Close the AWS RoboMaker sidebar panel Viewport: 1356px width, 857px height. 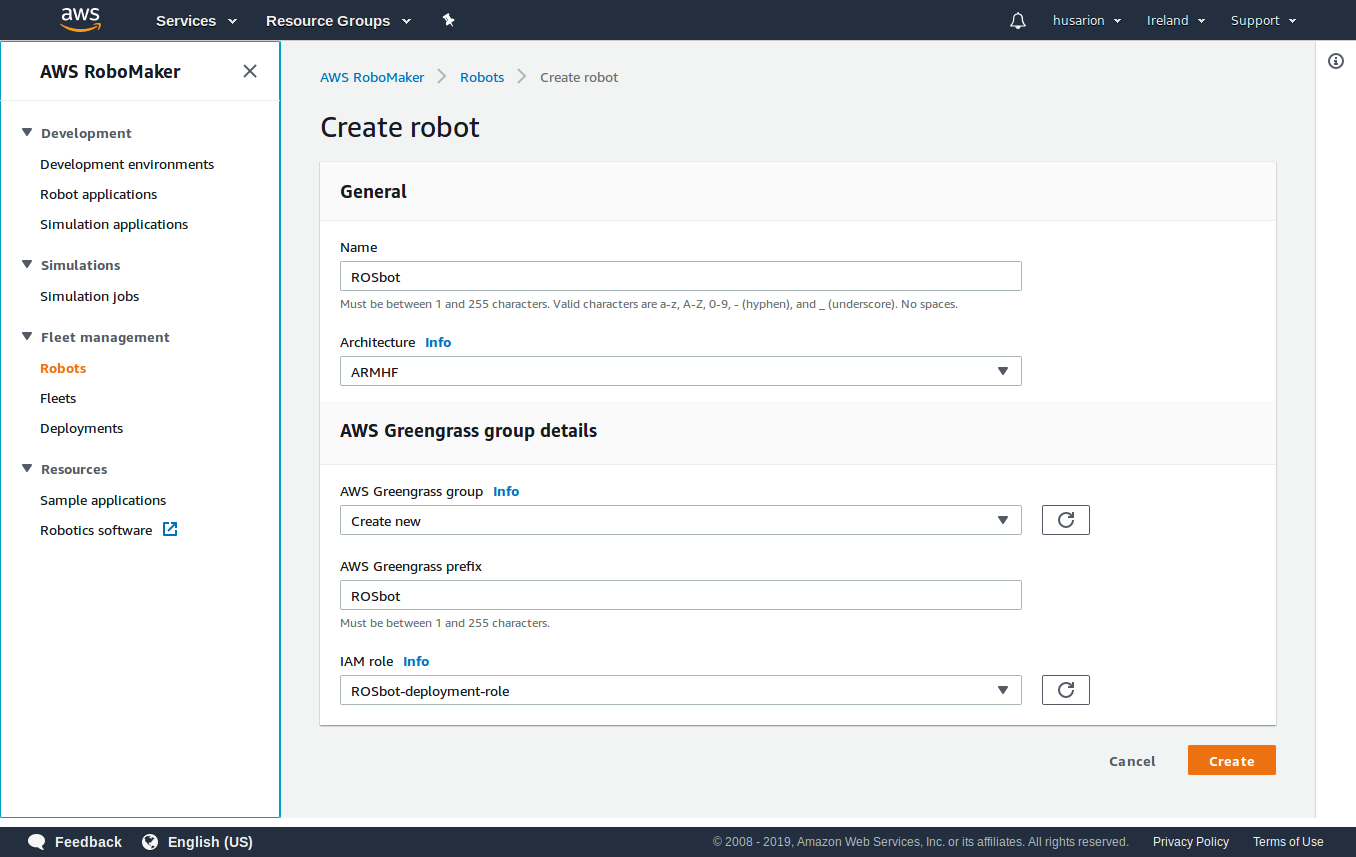point(250,71)
